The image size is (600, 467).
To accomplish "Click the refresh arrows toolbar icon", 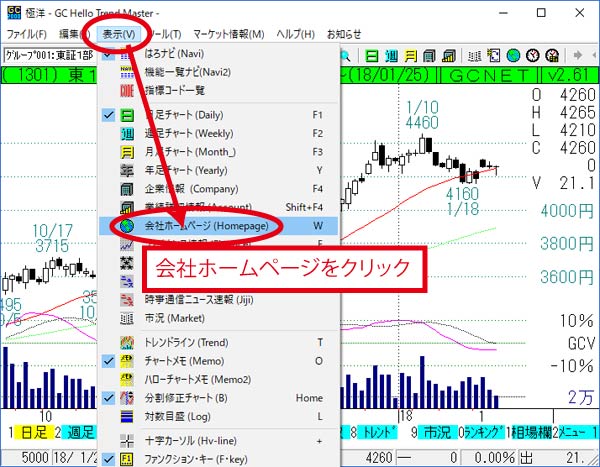I will point(494,56).
